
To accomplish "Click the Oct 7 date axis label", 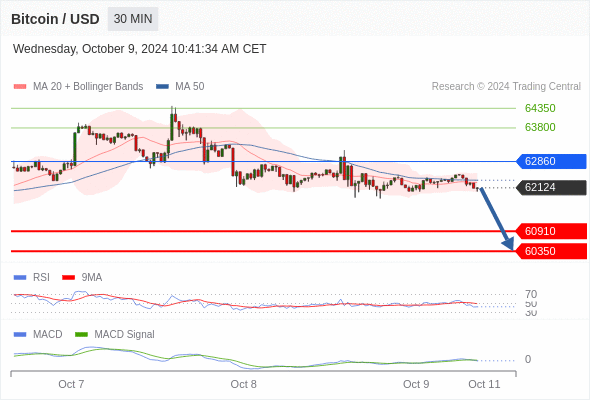I will [x=71, y=384].
